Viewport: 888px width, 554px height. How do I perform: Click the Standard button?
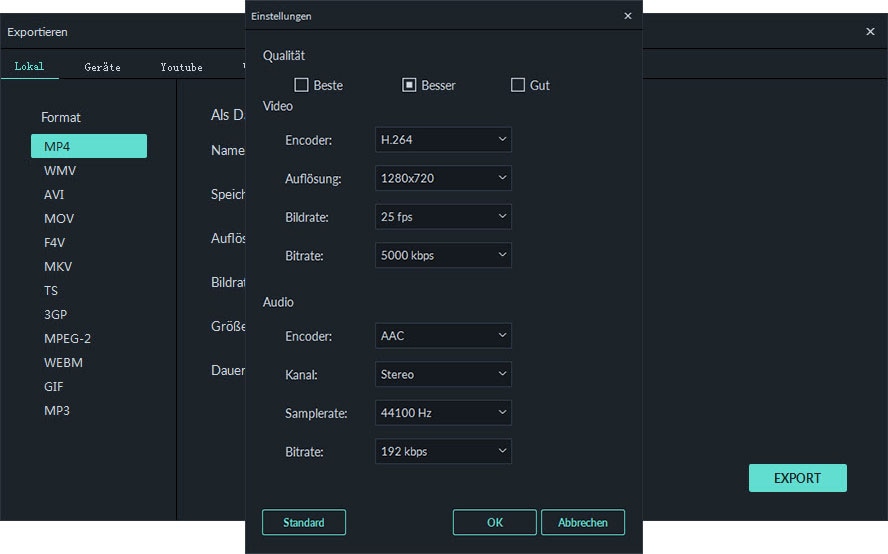(x=304, y=522)
